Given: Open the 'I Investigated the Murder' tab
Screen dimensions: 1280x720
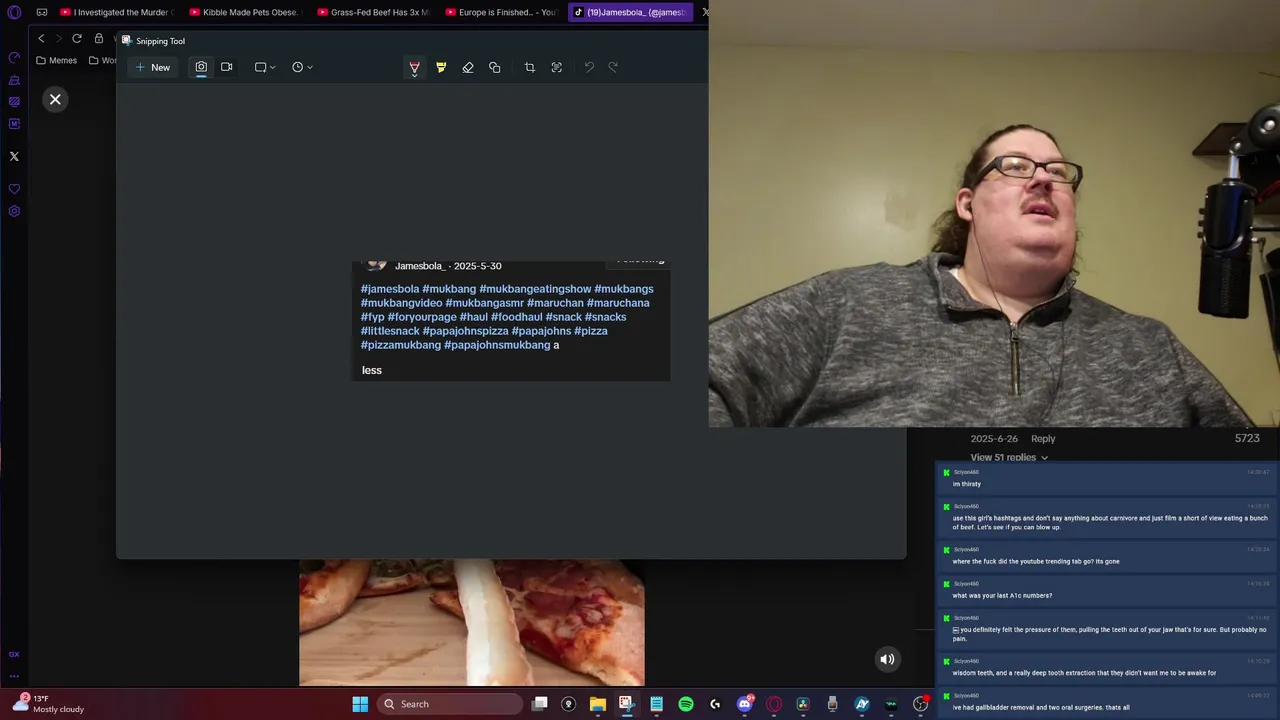Looking at the screenshot, I should (x=117, y=12).
